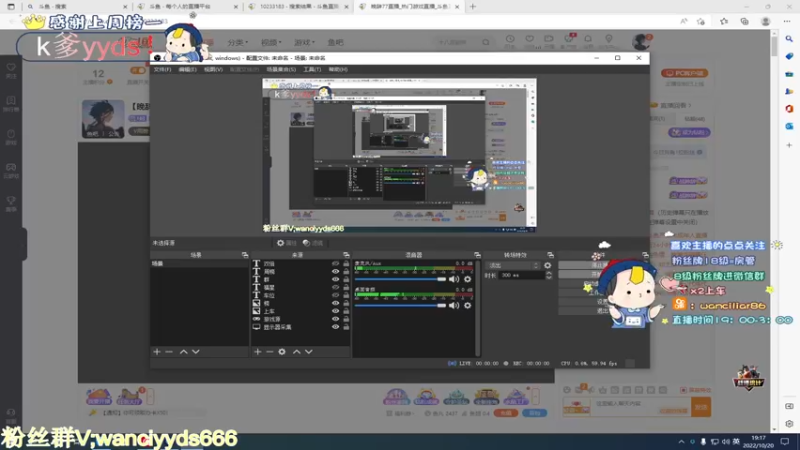The width and height of the screenshot is (800, 450).
Task: Add a new scene in OBS
Action: pyautogui.click(x=157, y=352)
